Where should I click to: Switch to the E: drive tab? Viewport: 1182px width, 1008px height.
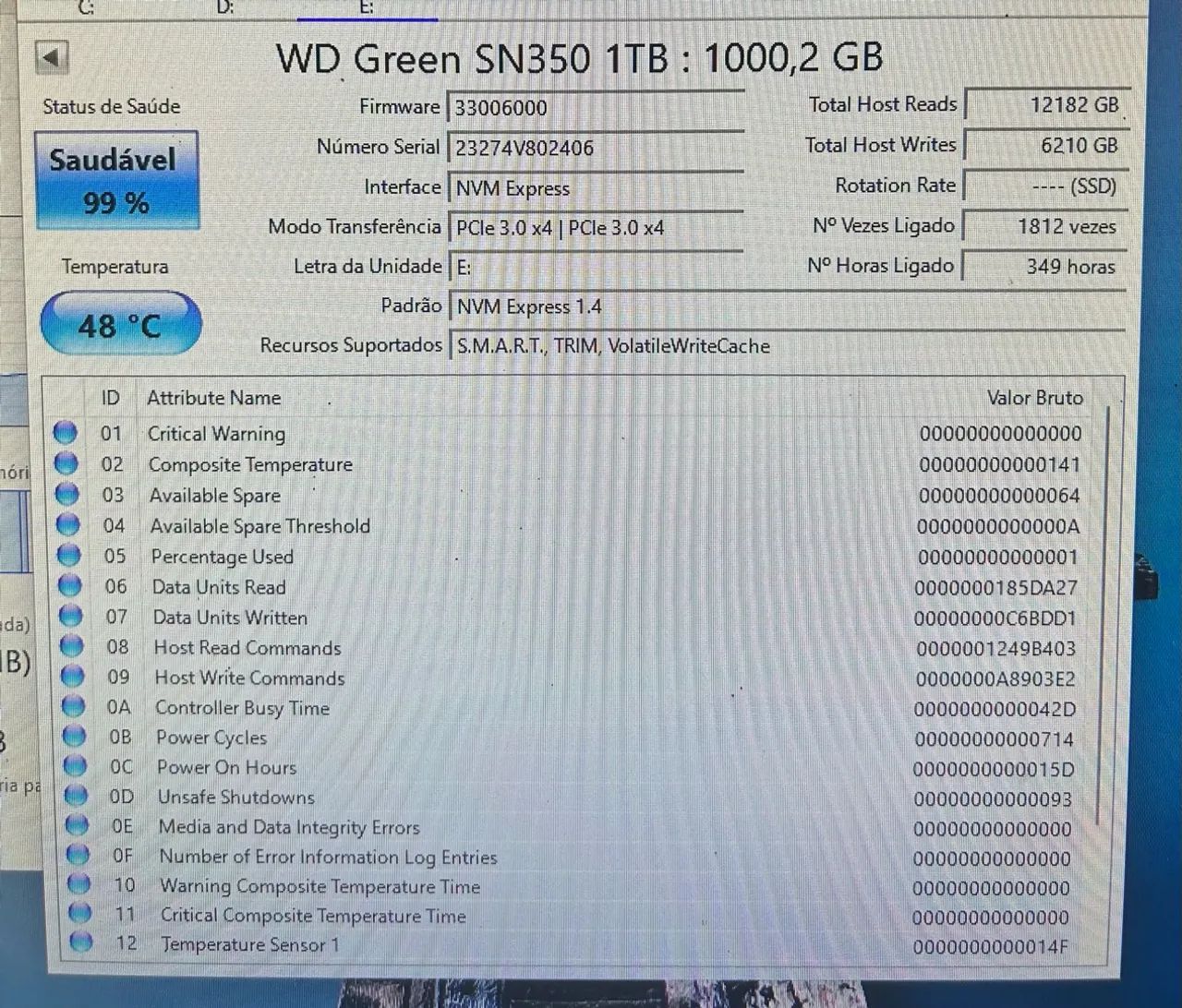[367, 7]
